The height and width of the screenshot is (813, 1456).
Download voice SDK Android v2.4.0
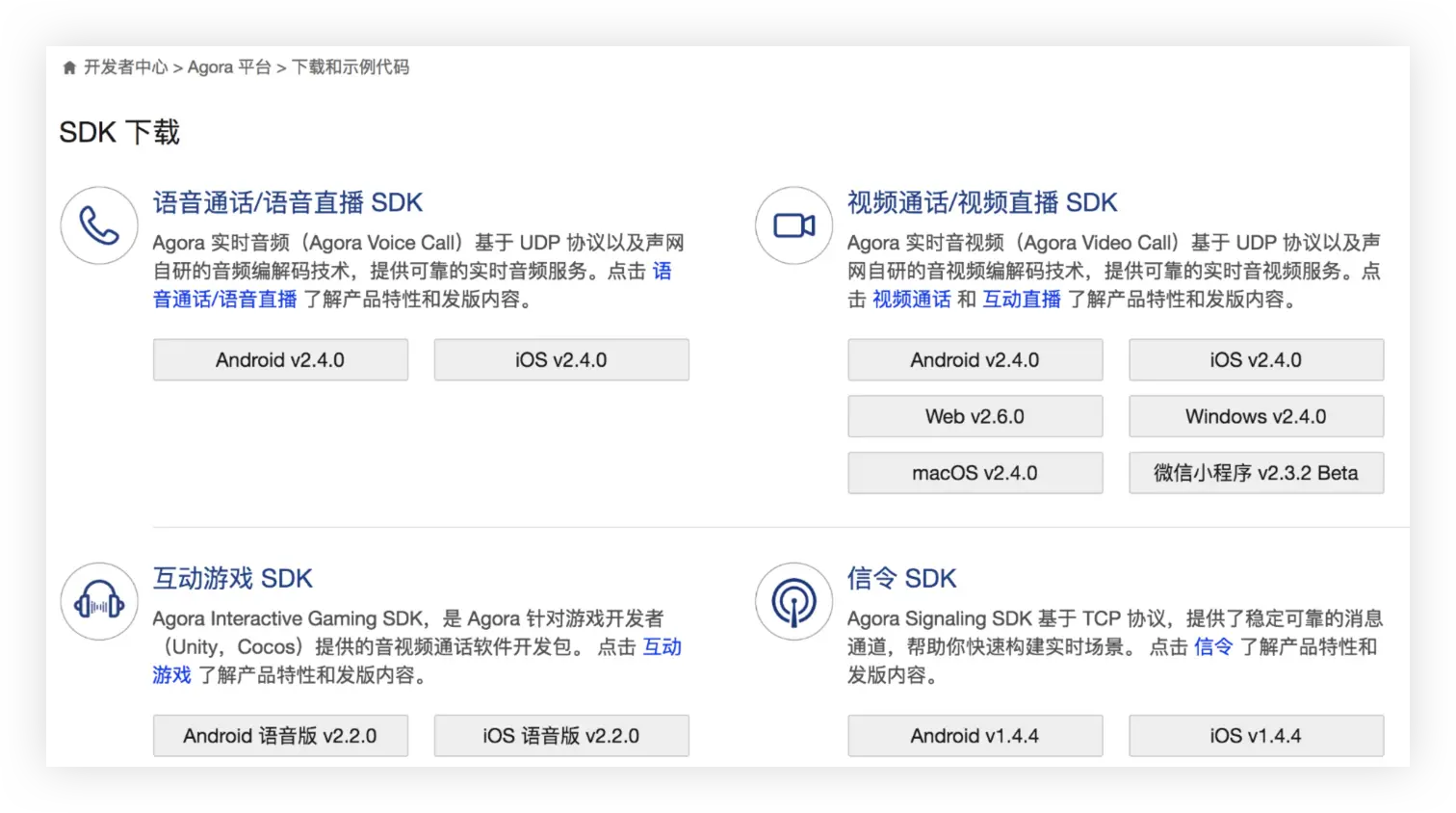point(280,359)
